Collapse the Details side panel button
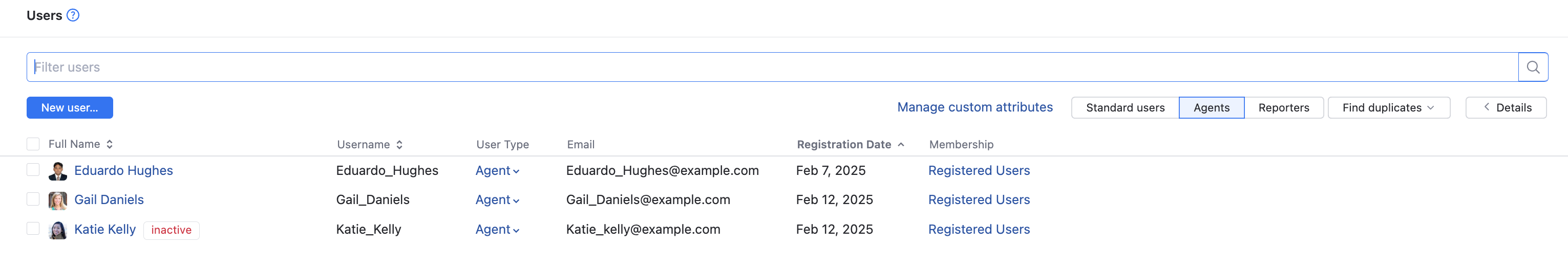 (x=1506, y=107)
